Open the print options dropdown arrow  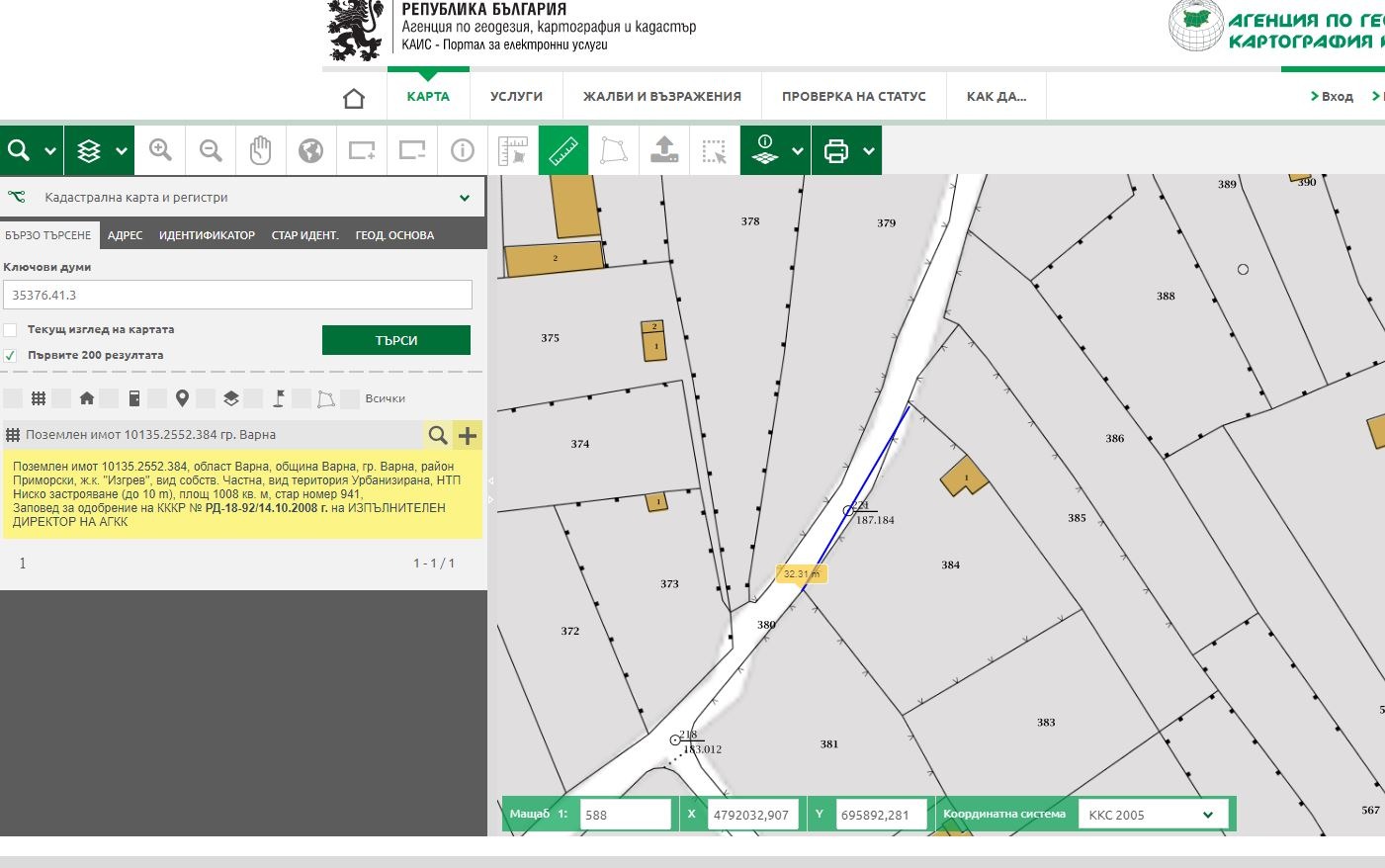(x=869, y=151)
